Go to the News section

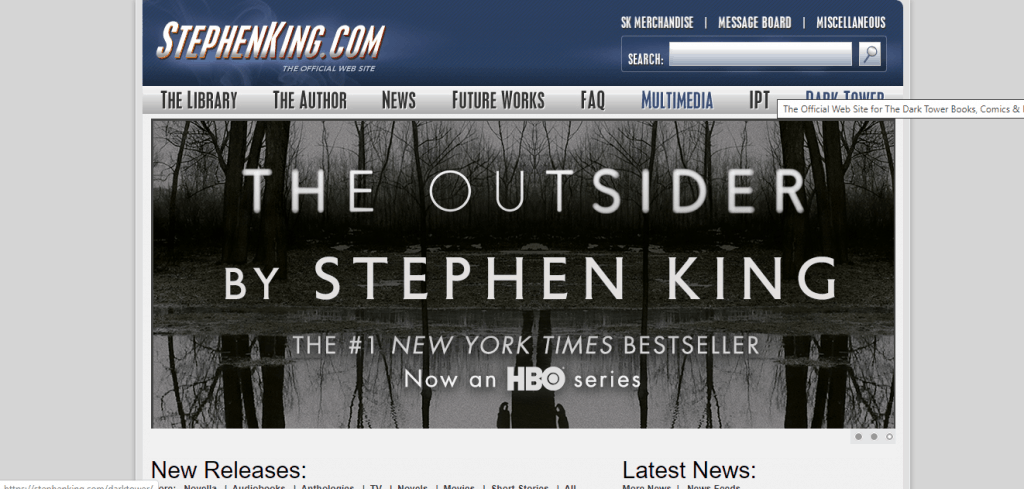coord(398,101)
